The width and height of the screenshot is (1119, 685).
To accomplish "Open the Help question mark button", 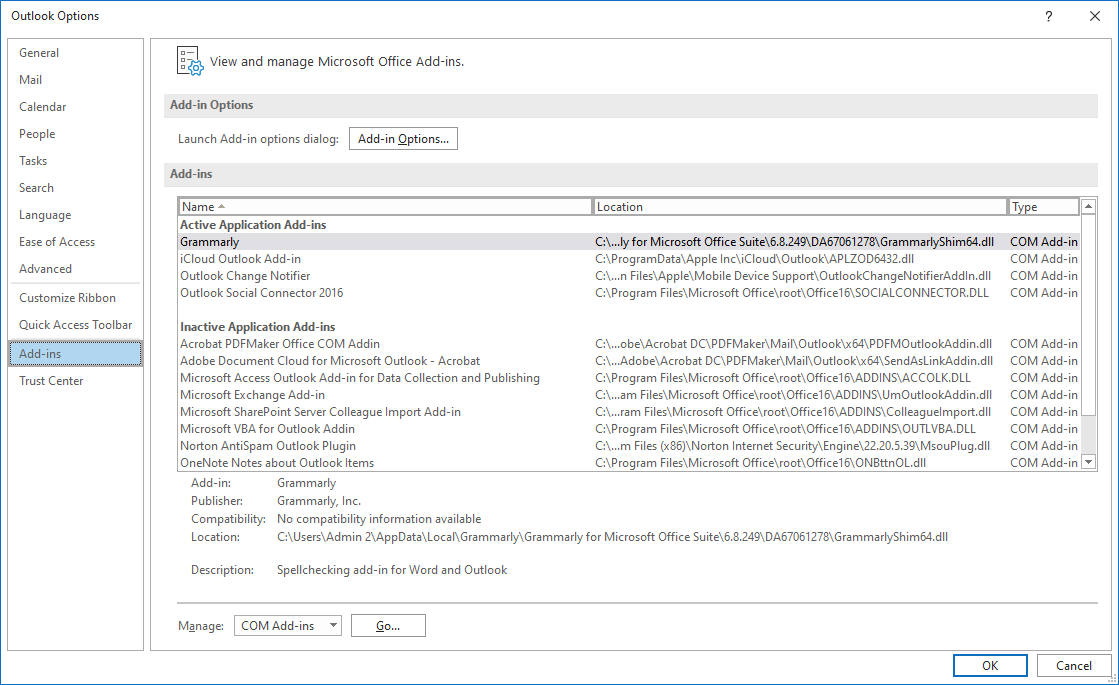I will point(1048,16).
